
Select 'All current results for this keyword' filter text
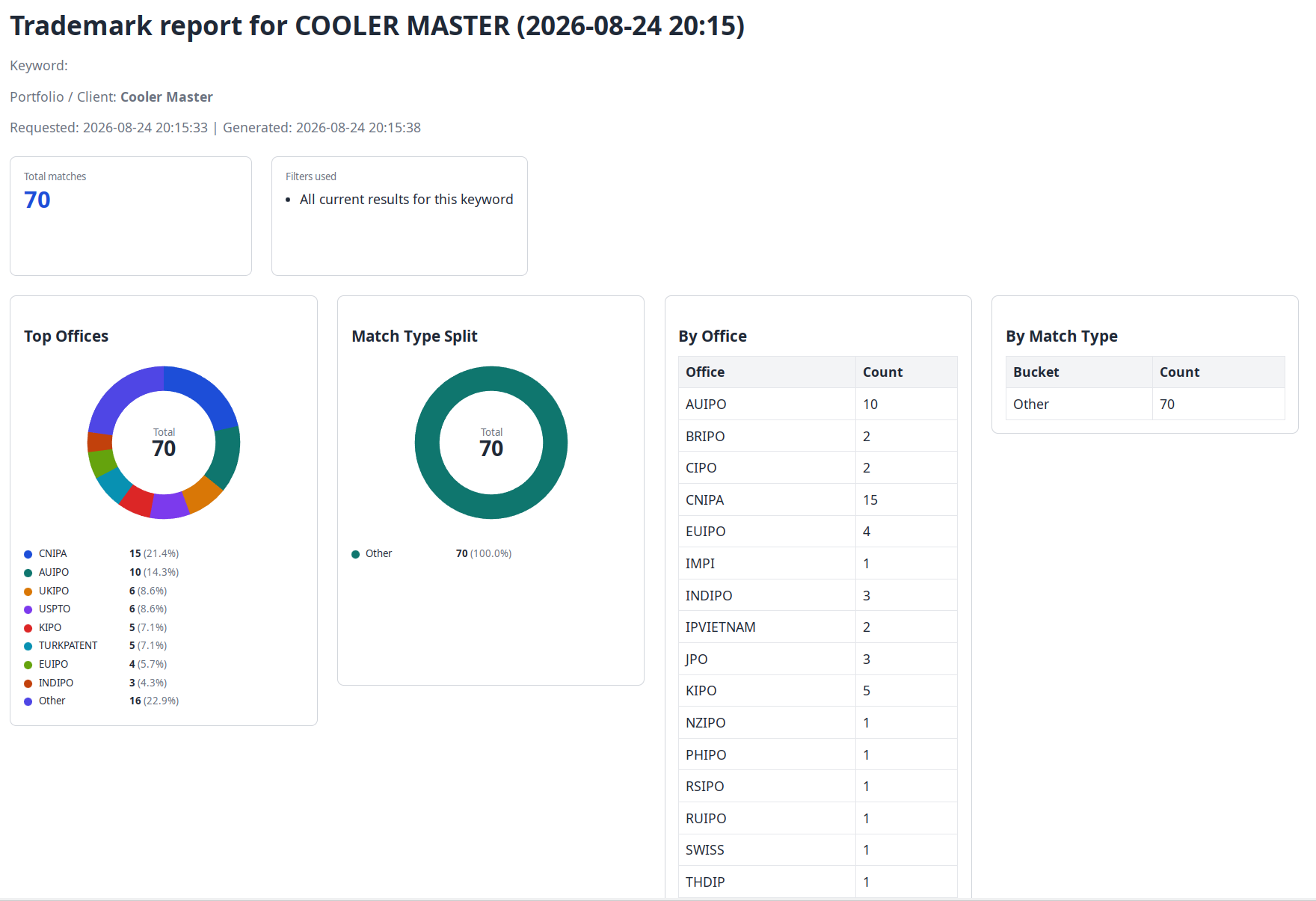click(406, 200)
